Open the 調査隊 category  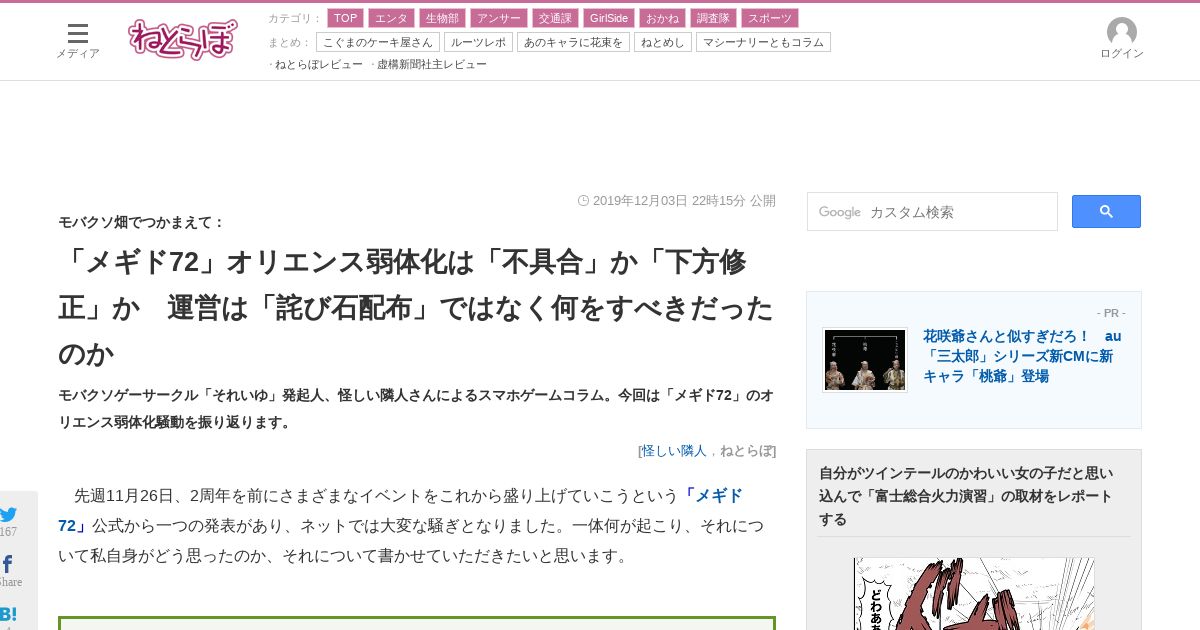713,18
